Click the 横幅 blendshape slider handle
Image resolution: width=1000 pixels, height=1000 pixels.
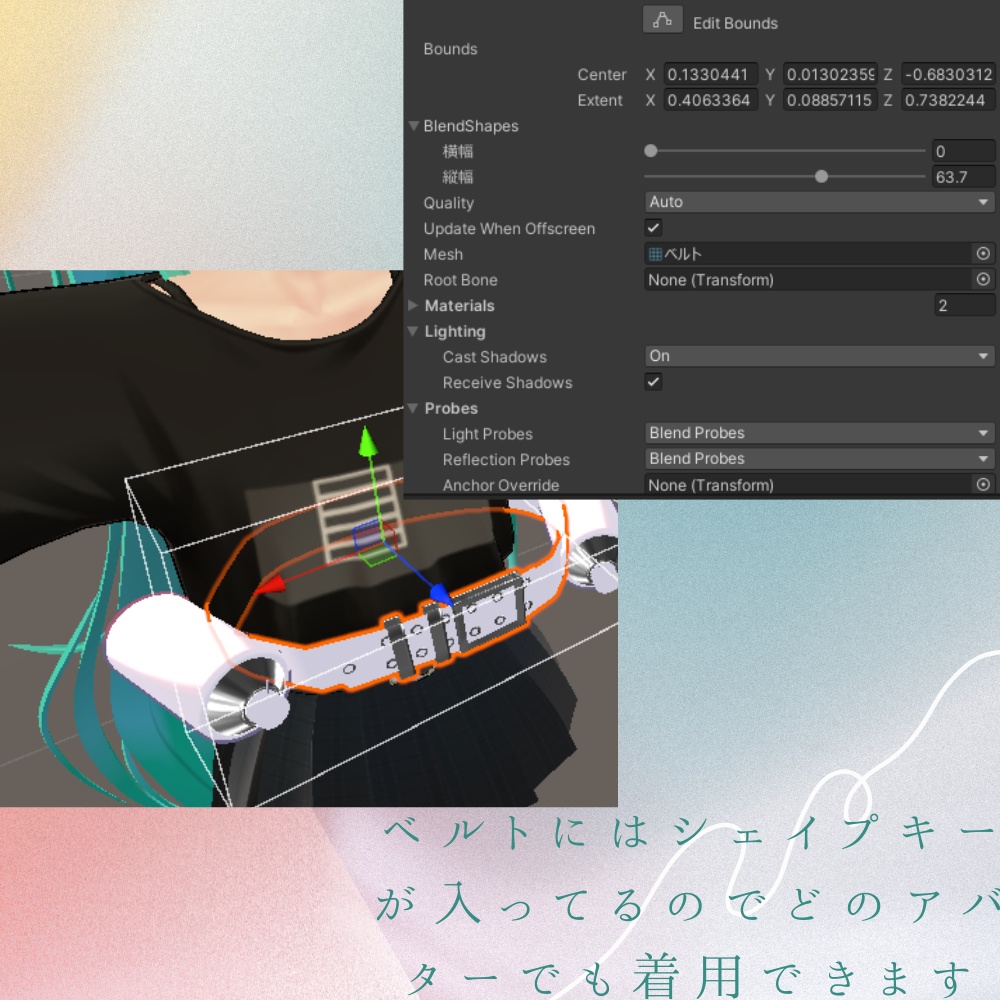tap(650, 151)
